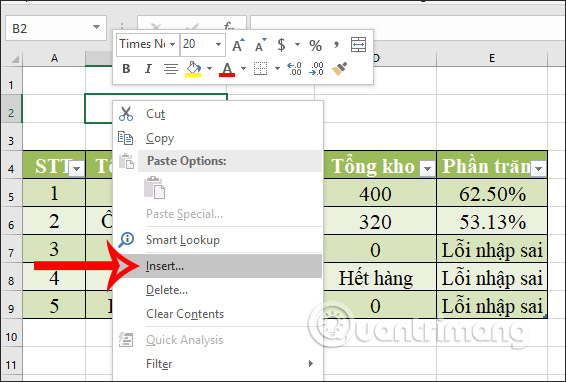The image size is (566, 382).
Task: Apply comma style format
Action: [336, 45]
